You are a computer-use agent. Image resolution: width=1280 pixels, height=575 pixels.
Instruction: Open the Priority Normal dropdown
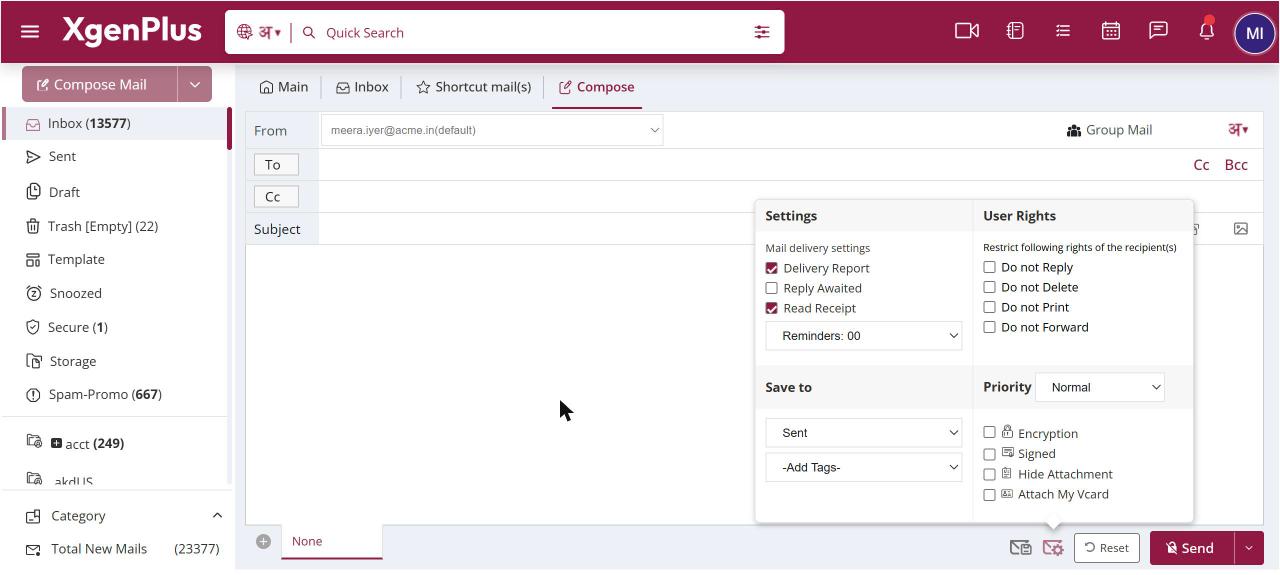click(1100, 387)
